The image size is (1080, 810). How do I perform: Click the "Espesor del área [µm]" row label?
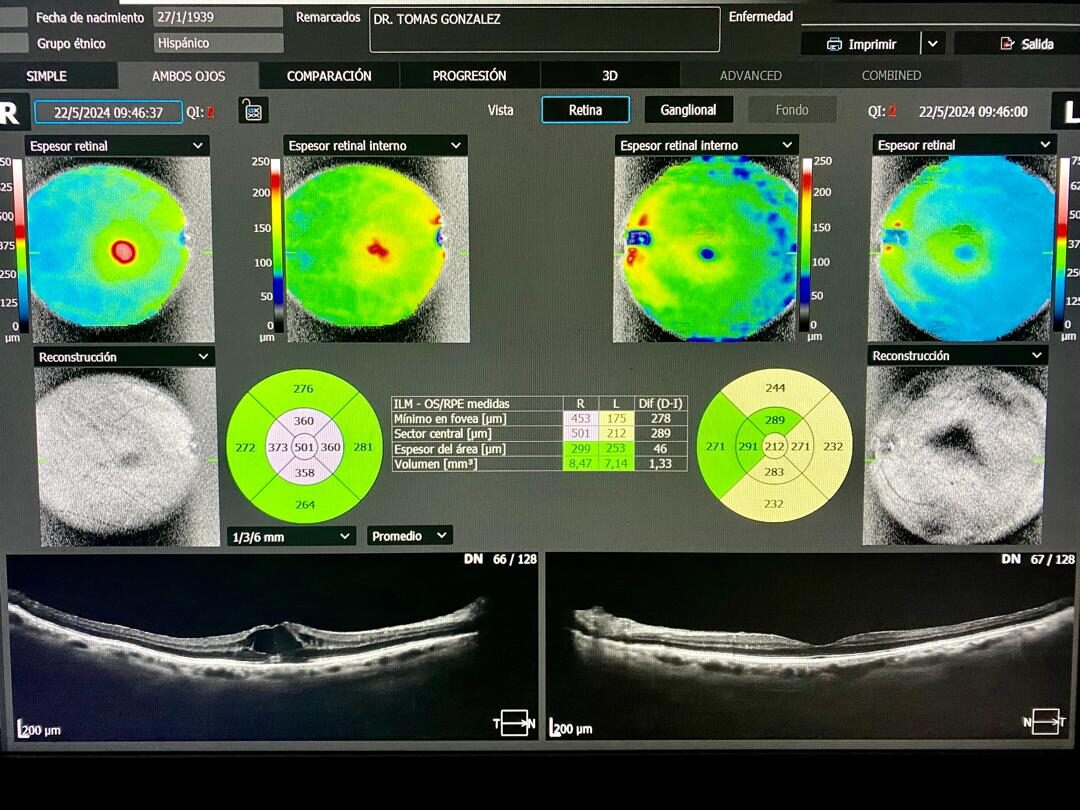coord(450,449)
